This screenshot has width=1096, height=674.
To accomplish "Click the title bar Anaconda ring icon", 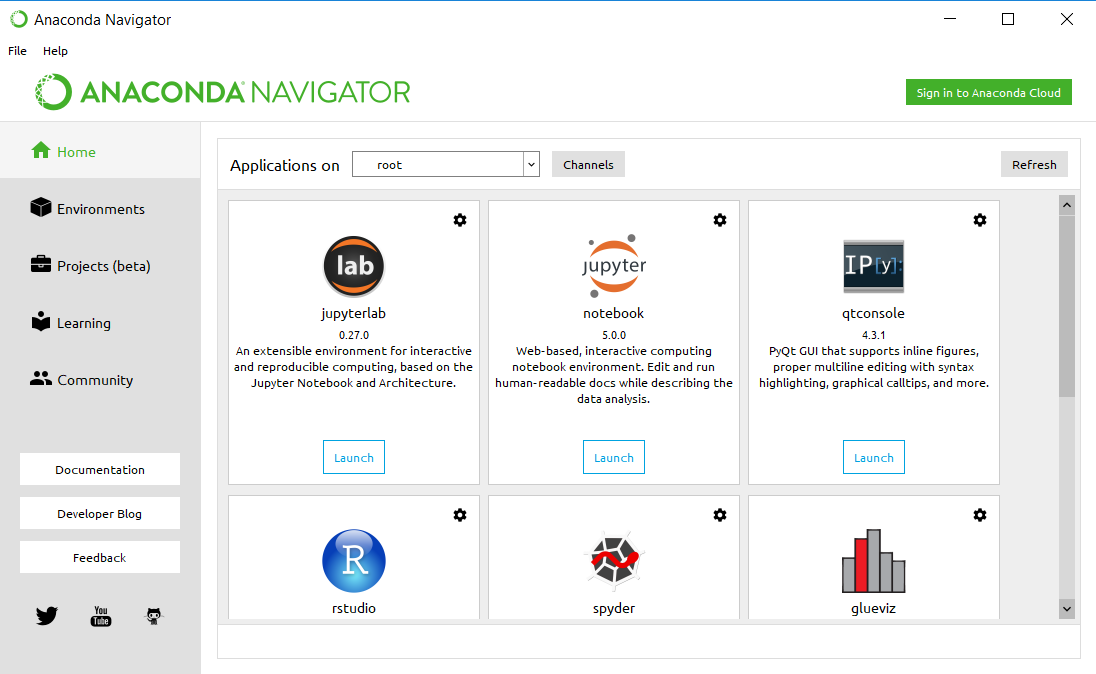I will coord(19,20).
